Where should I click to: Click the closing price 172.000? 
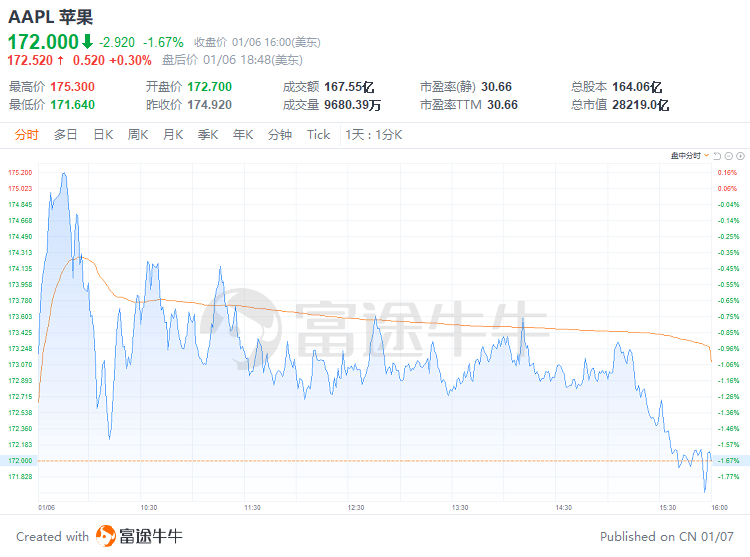[43, 42]
